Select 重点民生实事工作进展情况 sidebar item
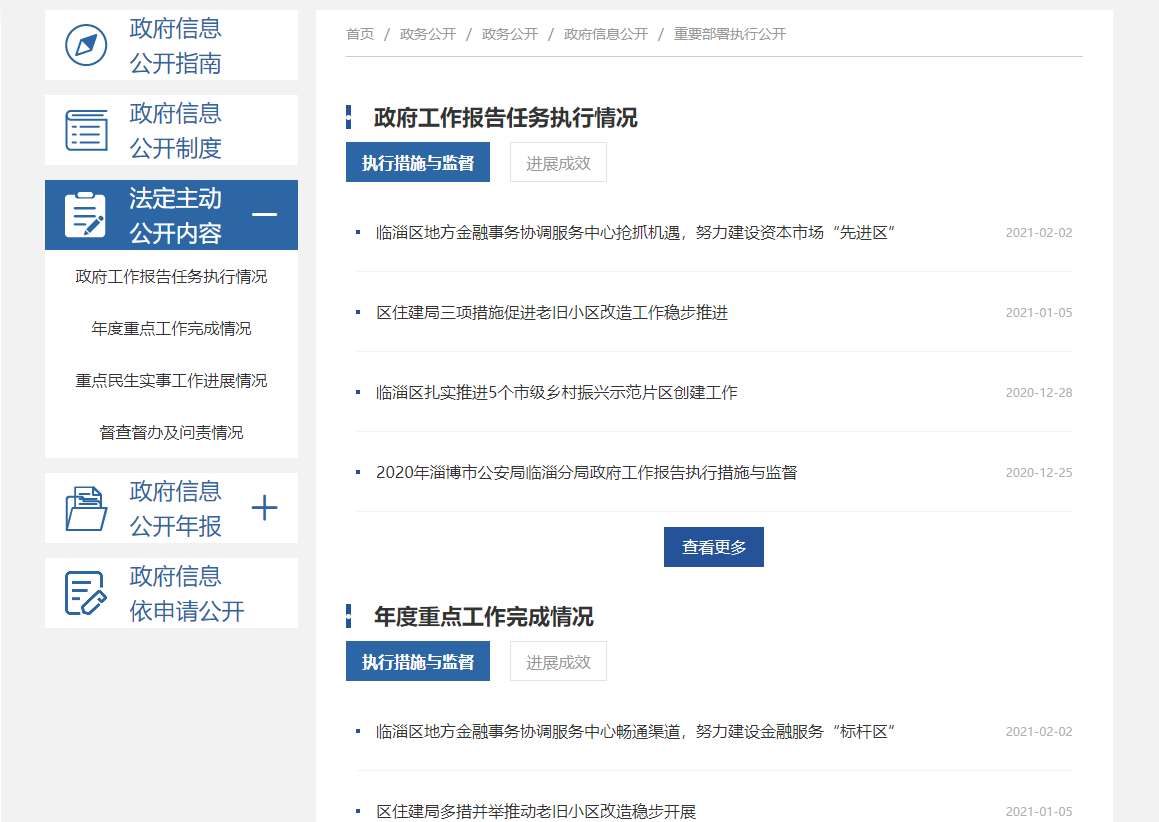The width and height of the screenshot is (1159, 822). pos(171,381)
